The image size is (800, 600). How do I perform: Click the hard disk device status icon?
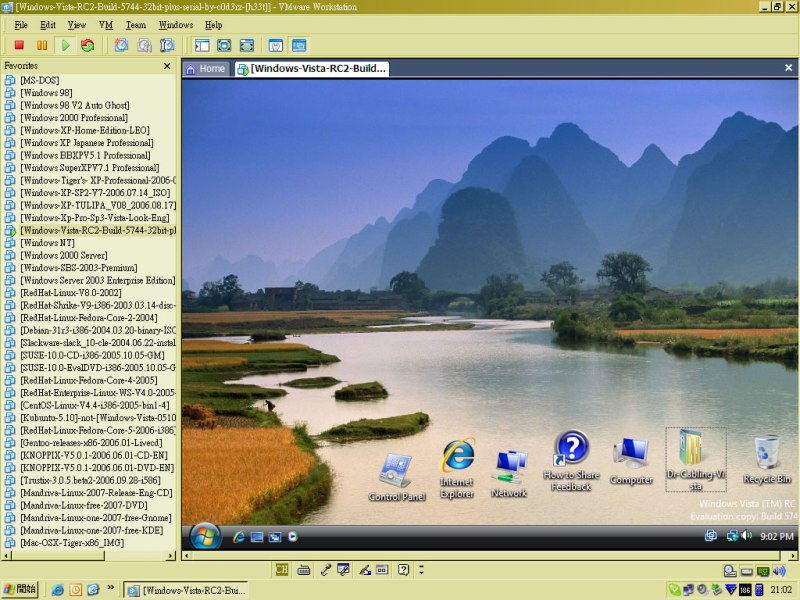730,571
